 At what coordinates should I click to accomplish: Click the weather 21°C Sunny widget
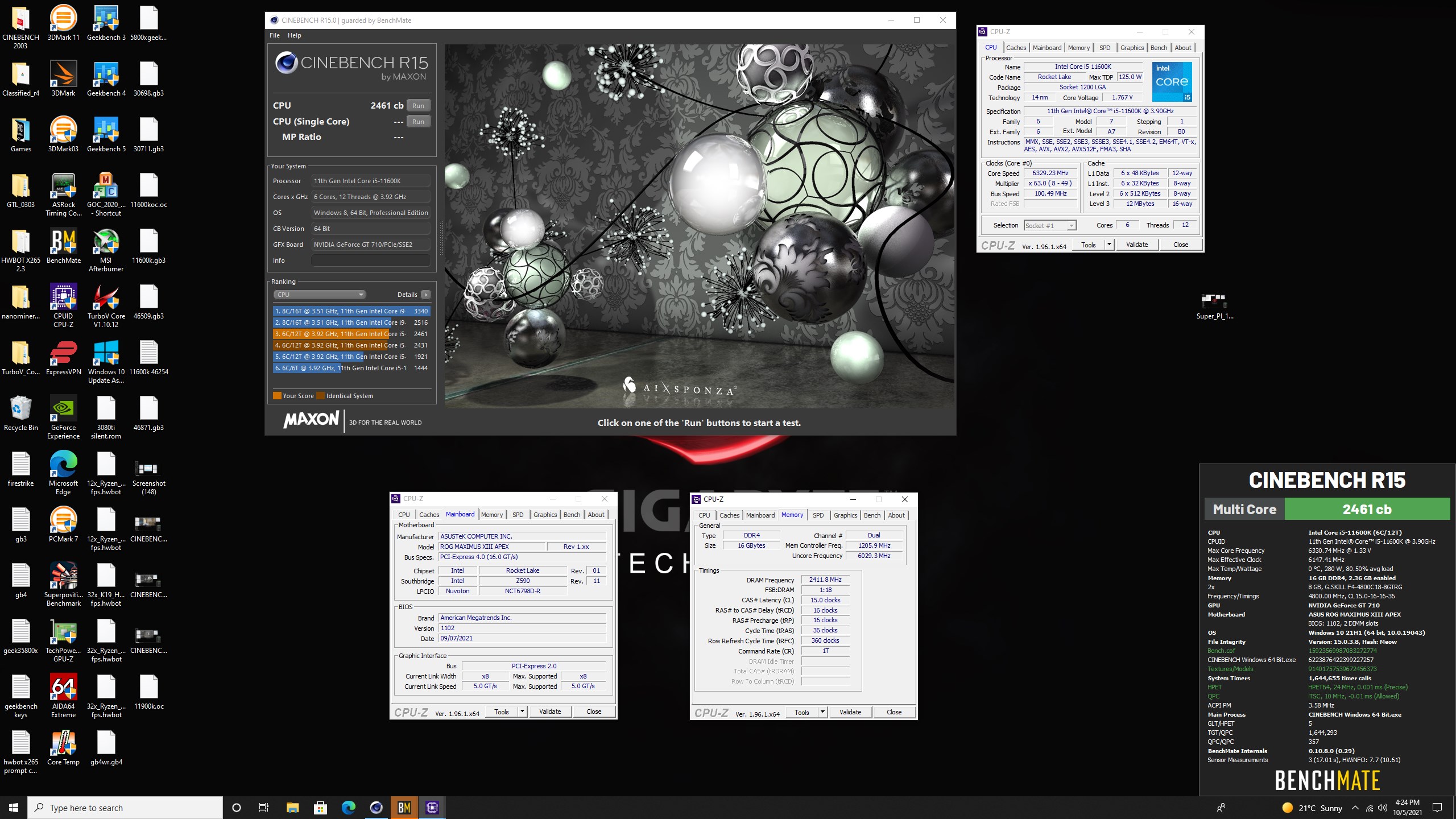coord(1313,808)
